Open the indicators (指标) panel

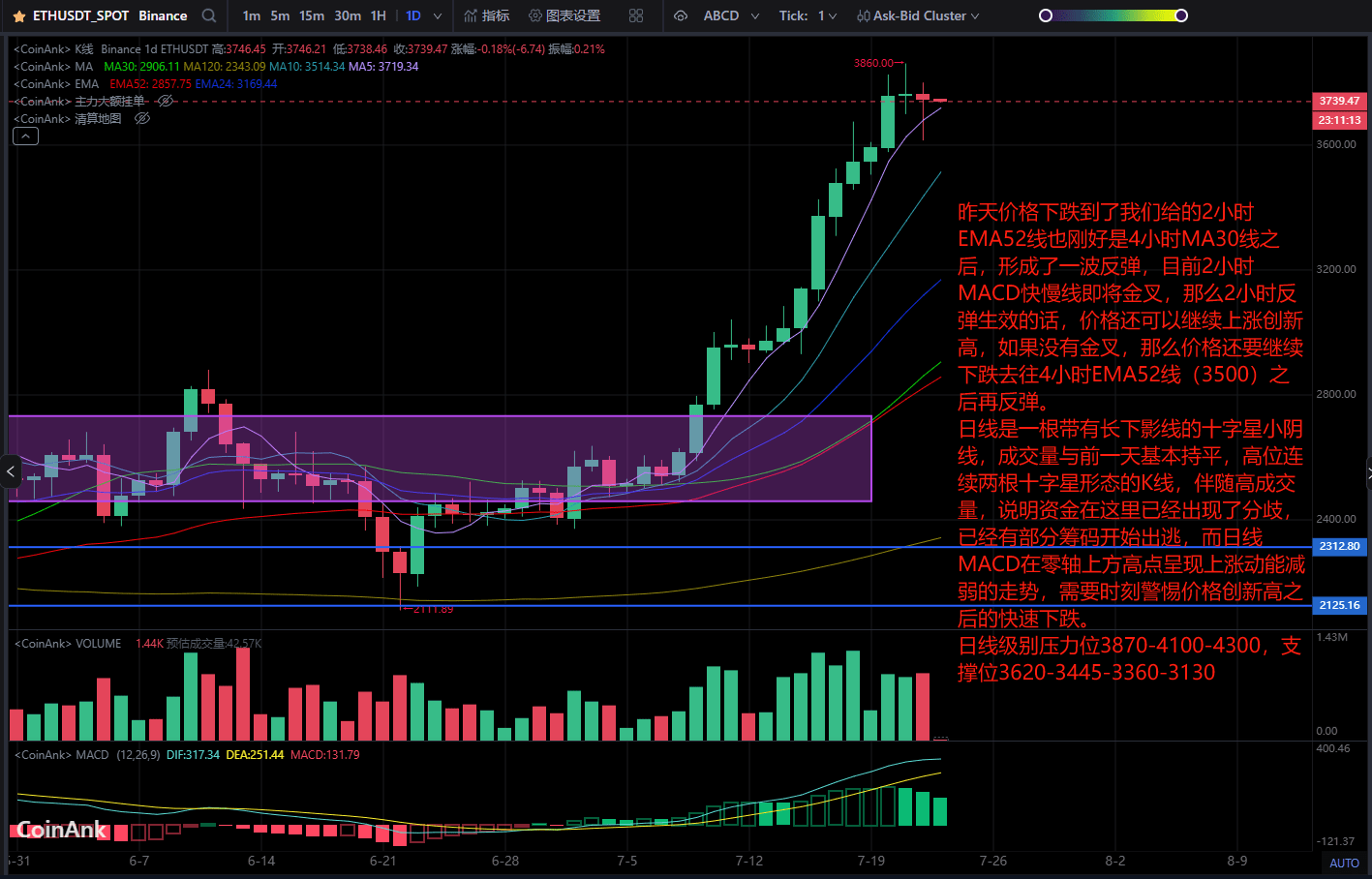pos(486,15)
